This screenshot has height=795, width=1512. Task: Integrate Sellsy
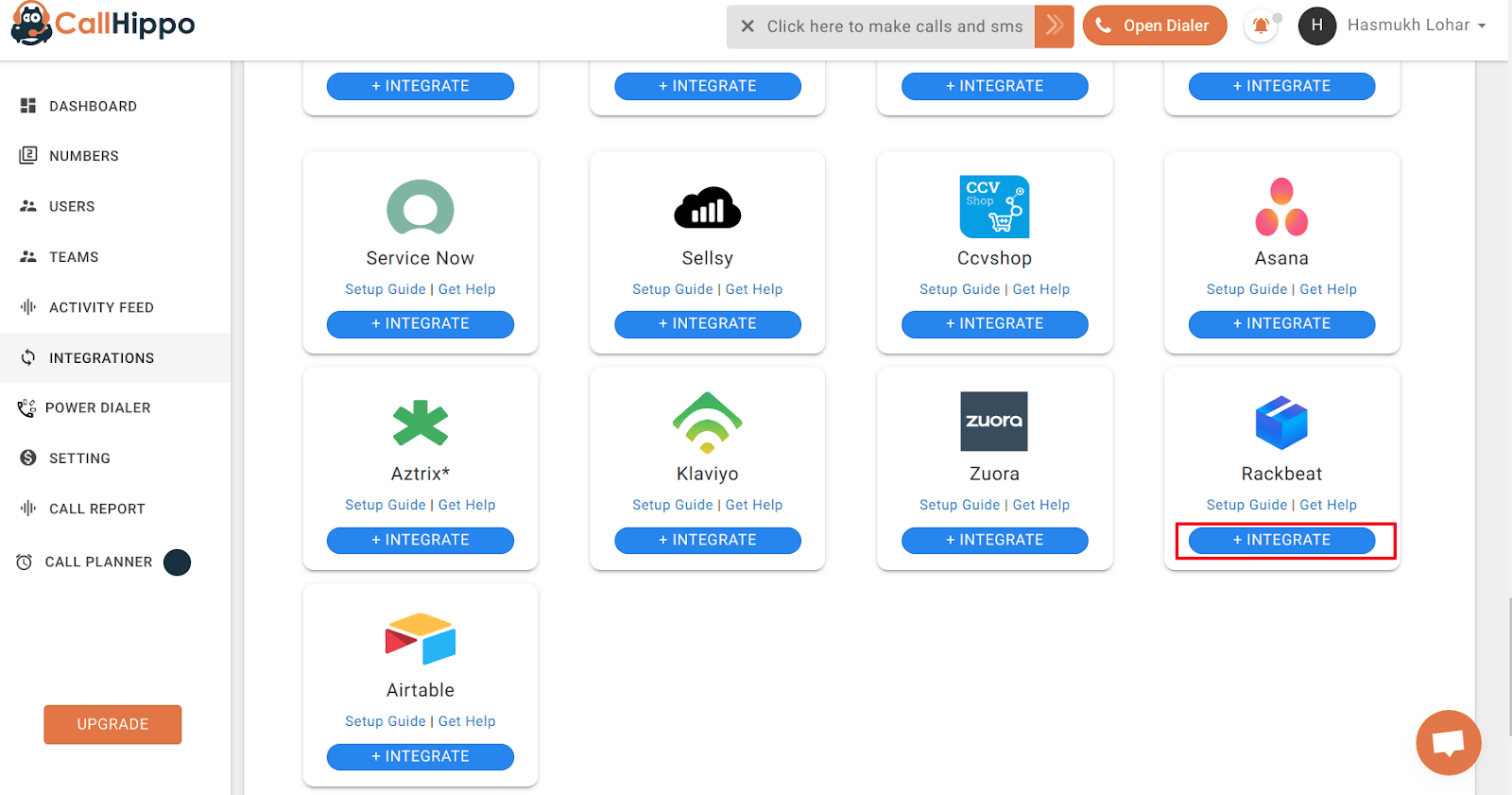click(708, 324)
